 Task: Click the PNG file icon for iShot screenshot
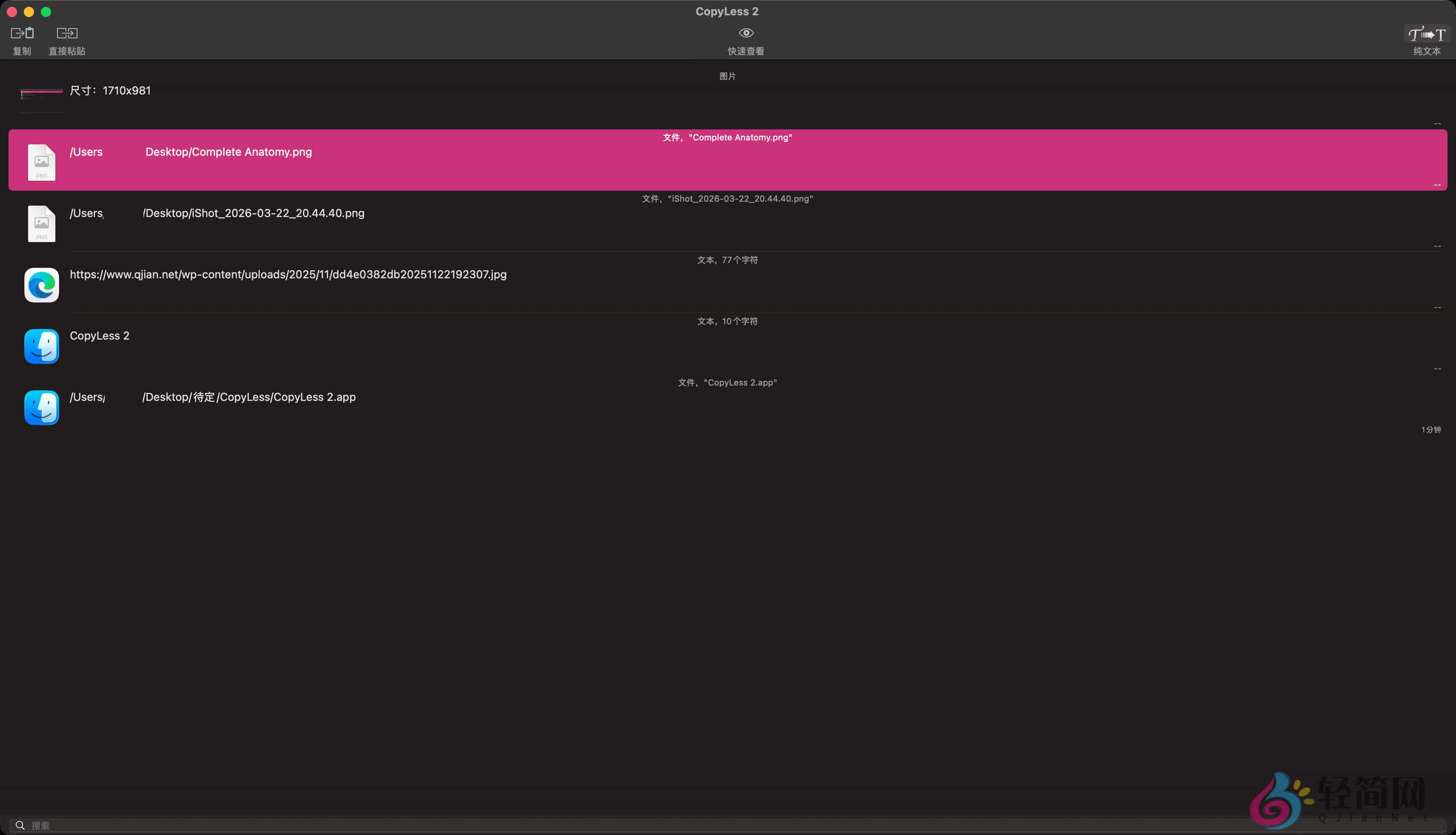(41, 224)
